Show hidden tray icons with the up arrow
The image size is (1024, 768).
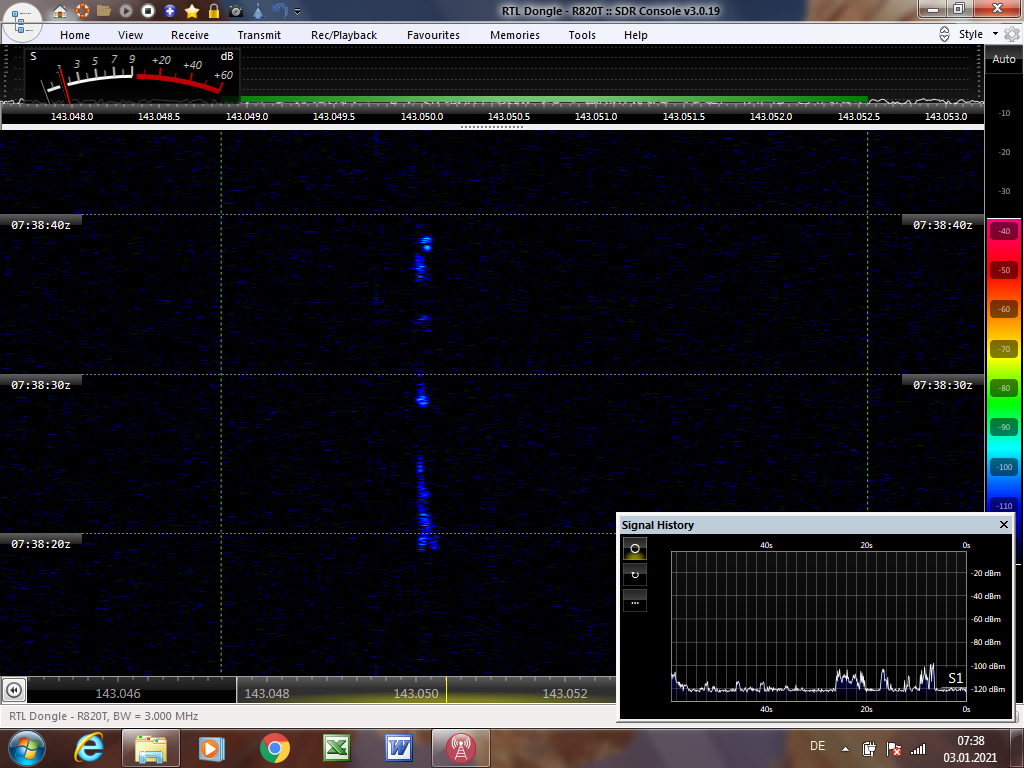845,749
